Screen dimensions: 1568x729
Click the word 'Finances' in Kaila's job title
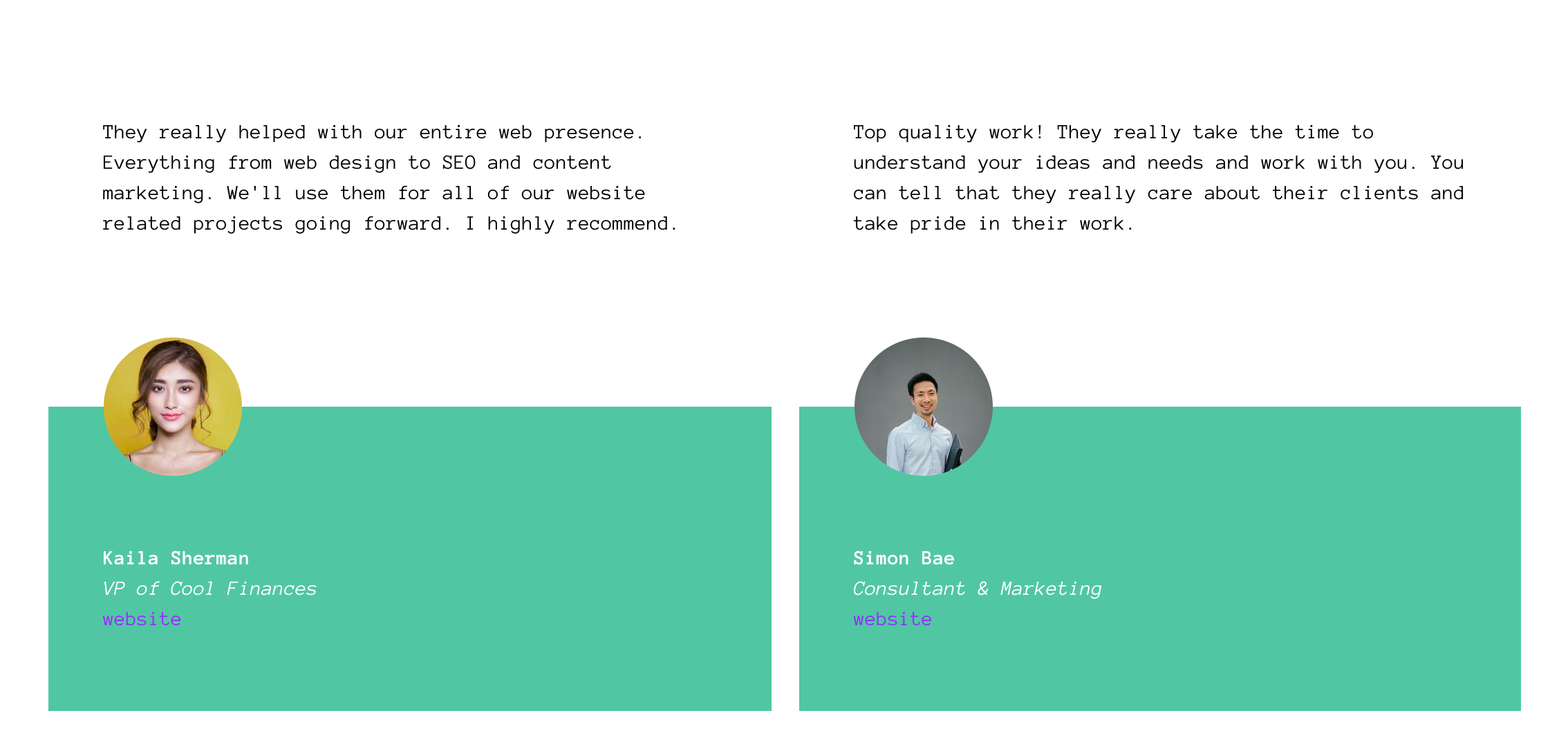tap(272, 589)
